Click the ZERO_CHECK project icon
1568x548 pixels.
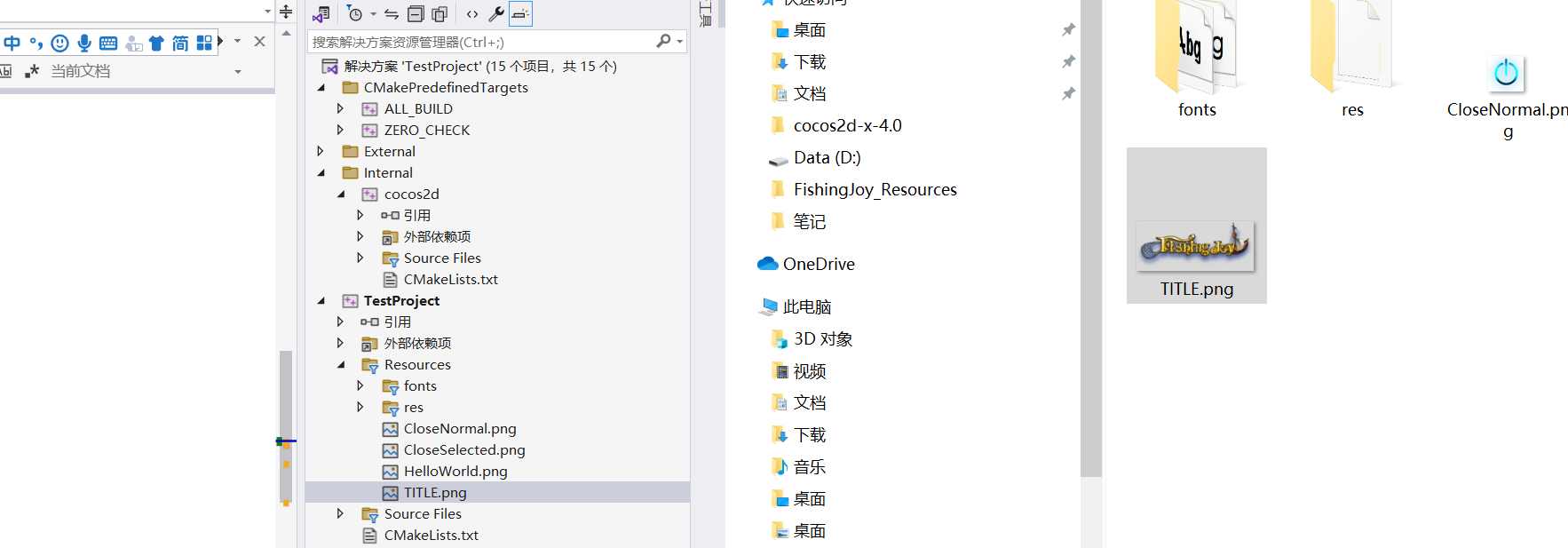(x=370, y=130)
